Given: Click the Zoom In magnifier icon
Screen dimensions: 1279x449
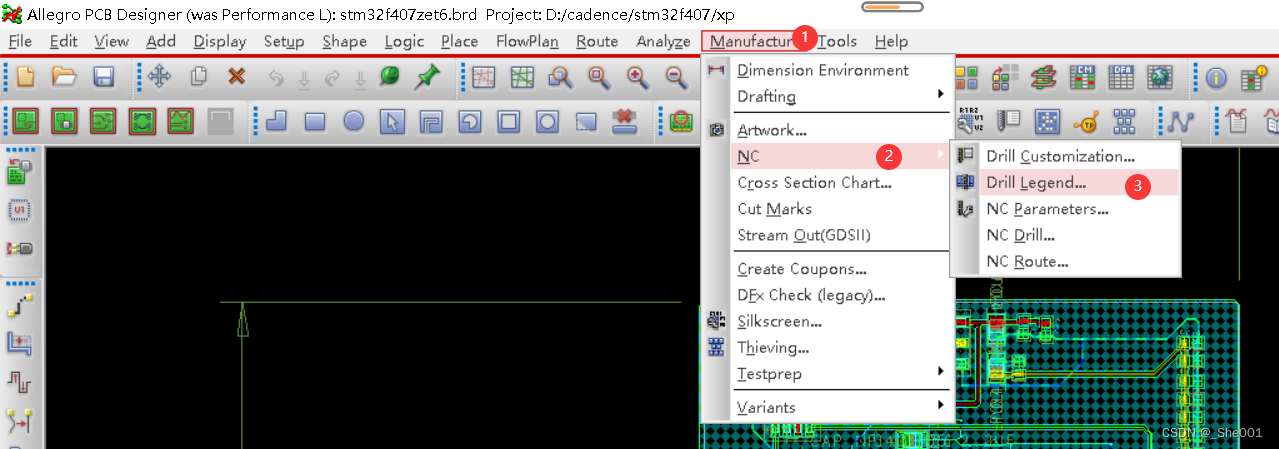Looking at the screenshot, I should [x=636, y=77].
